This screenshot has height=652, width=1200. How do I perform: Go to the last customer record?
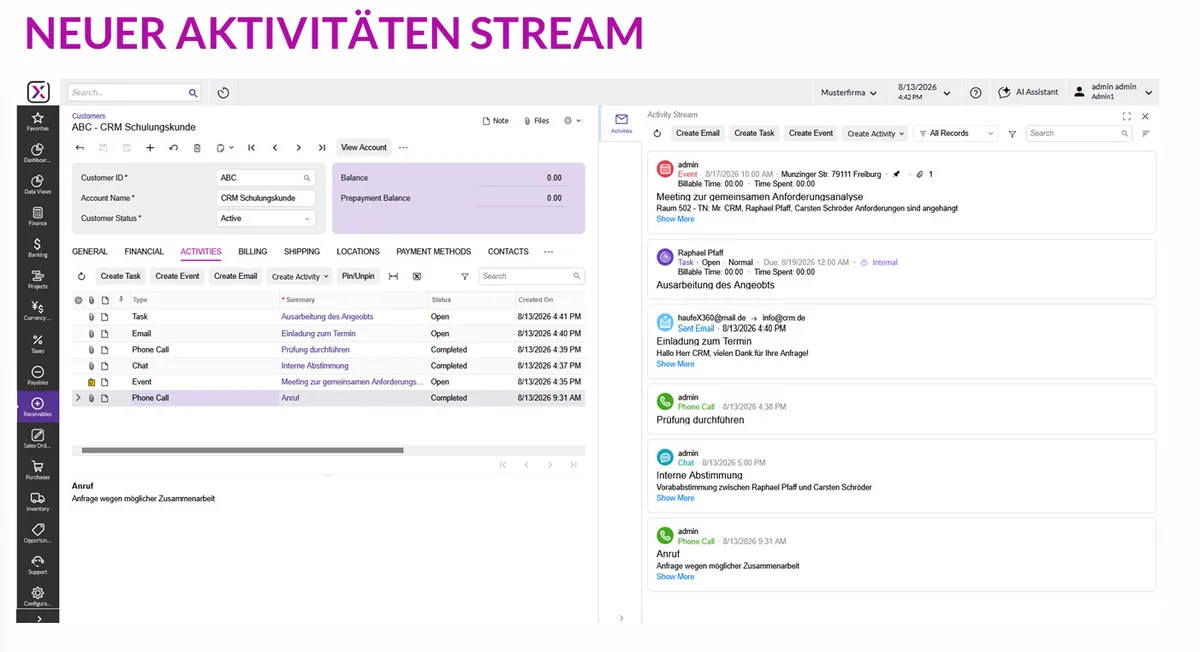tap(321, 148)
